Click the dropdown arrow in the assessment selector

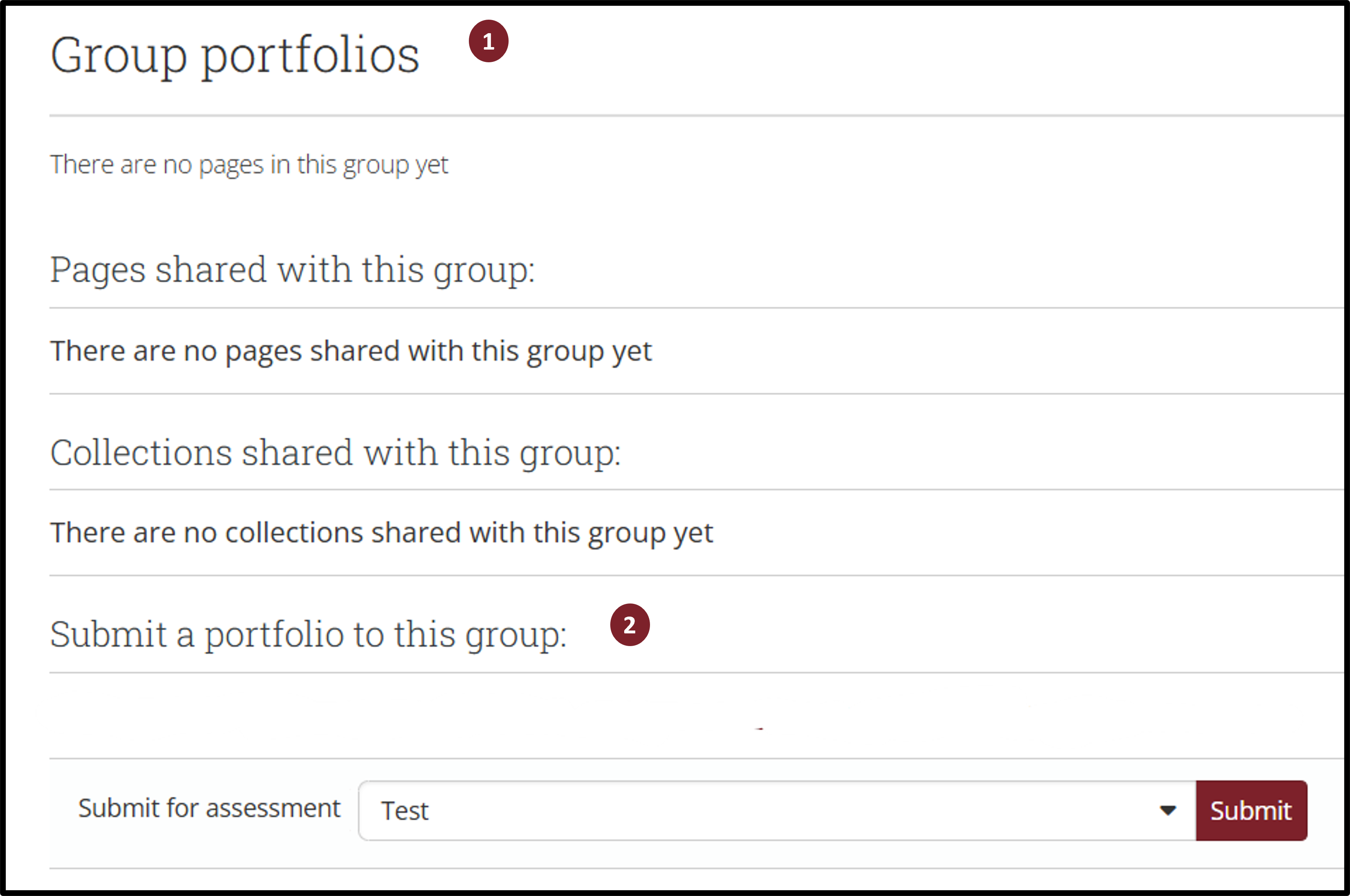[x=1167, y=810]
